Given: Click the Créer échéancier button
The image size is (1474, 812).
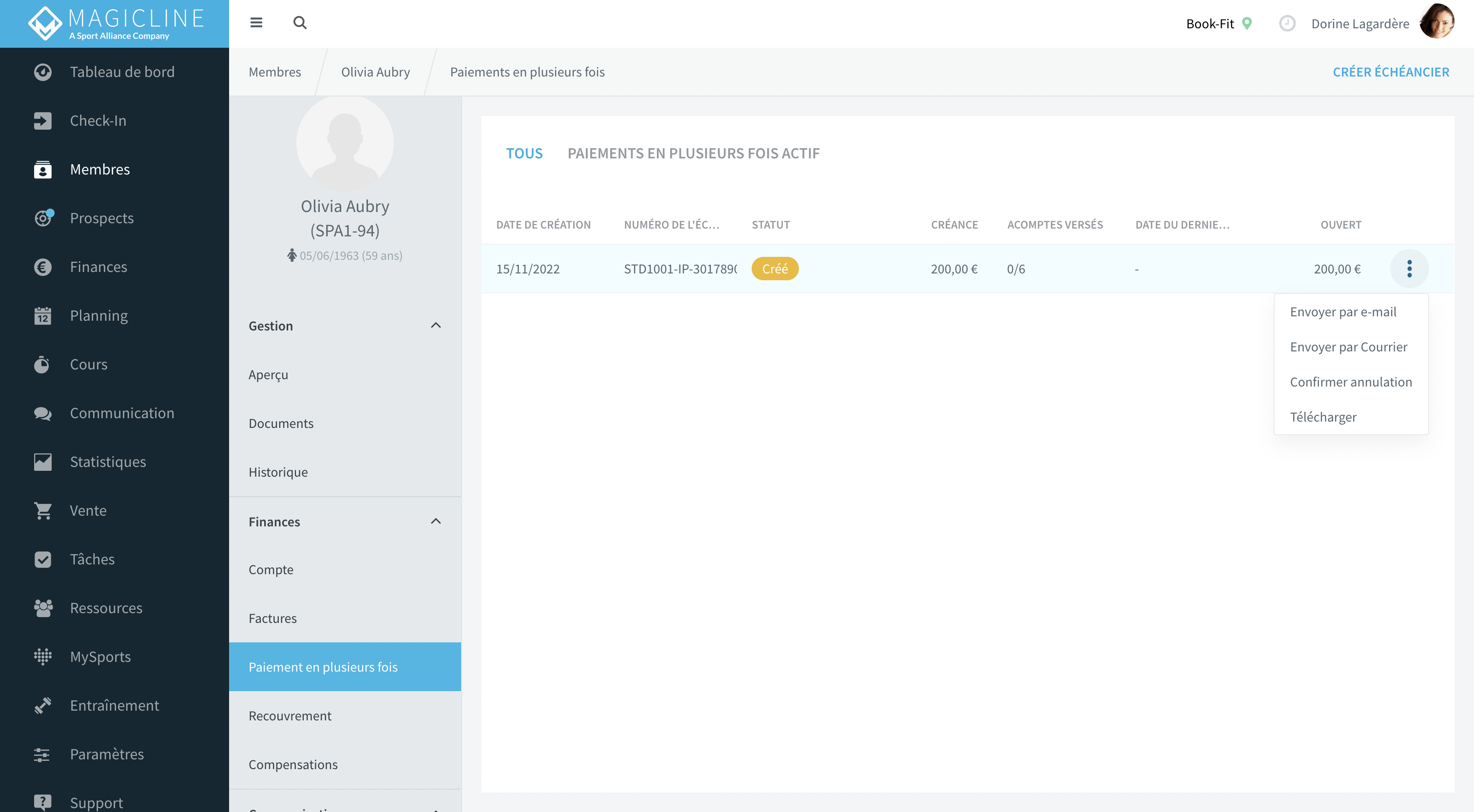Looking at the screenshot, I should coord(1391,72).
